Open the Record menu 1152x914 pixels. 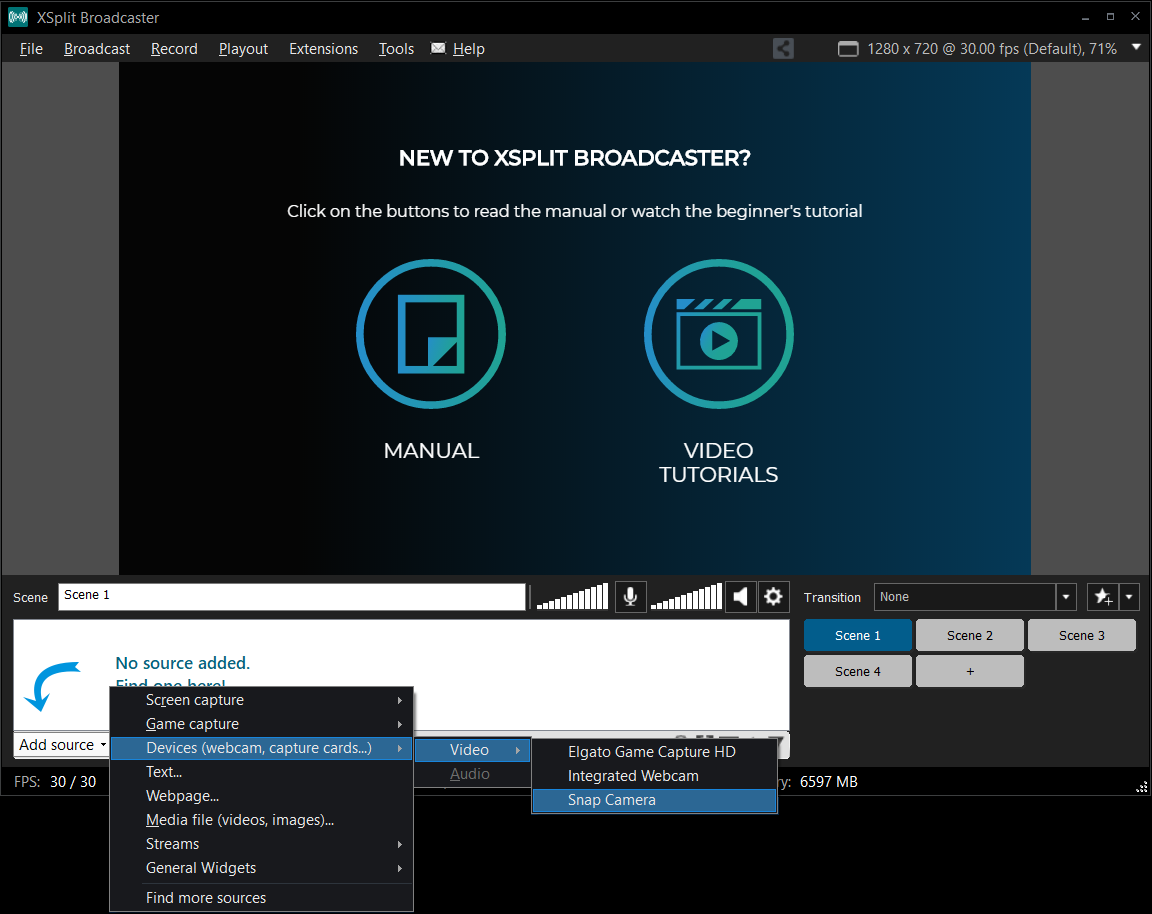point(174,48)
